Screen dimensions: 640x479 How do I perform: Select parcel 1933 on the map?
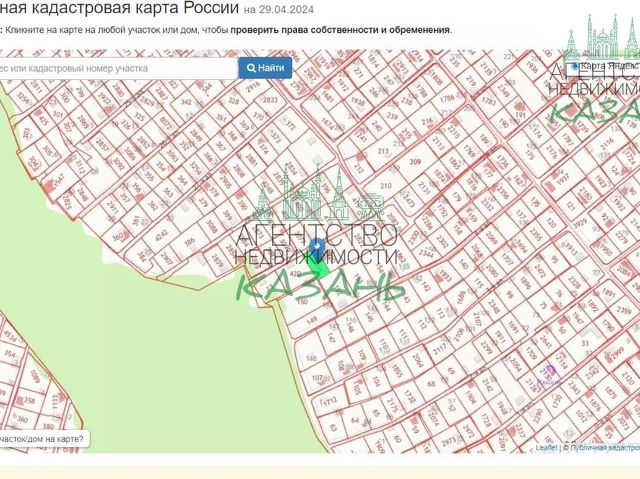tap(446, 275)
